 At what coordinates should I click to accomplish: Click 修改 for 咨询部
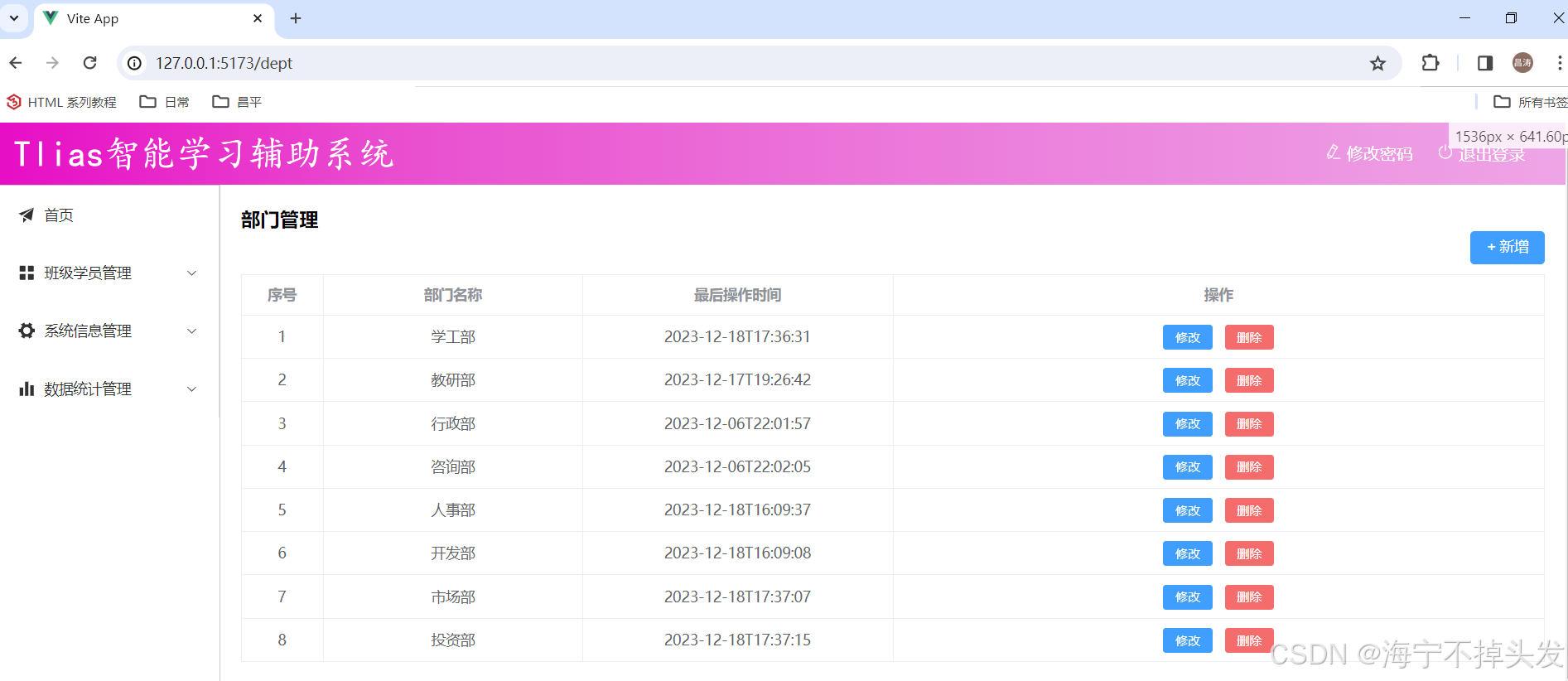[1188, 467]
